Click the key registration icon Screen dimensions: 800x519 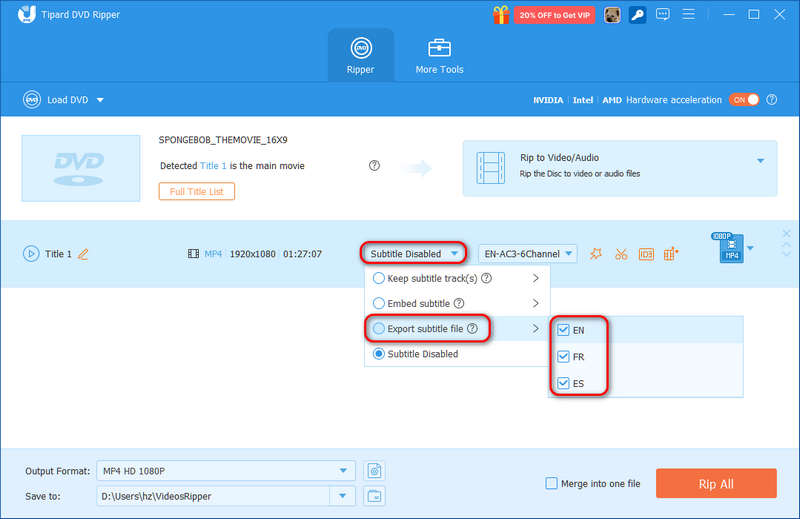click(637, 15)
